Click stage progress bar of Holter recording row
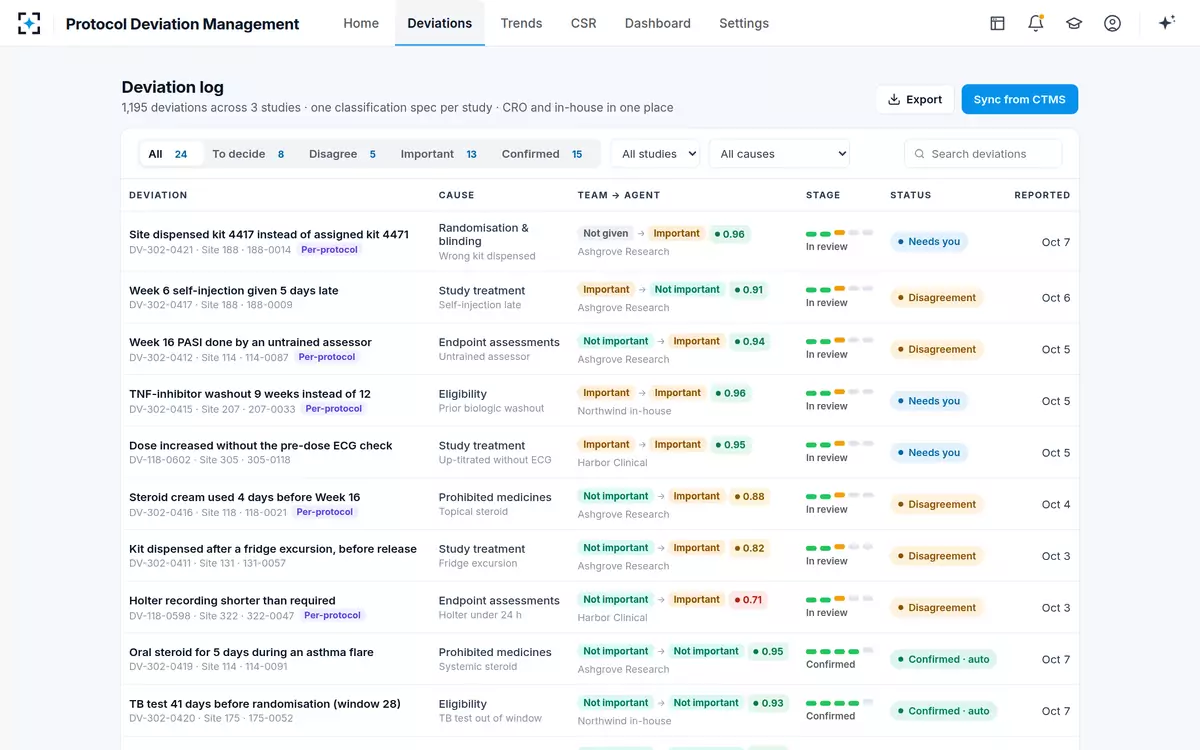Viewport: 1200px width, 750px height. 840,599
